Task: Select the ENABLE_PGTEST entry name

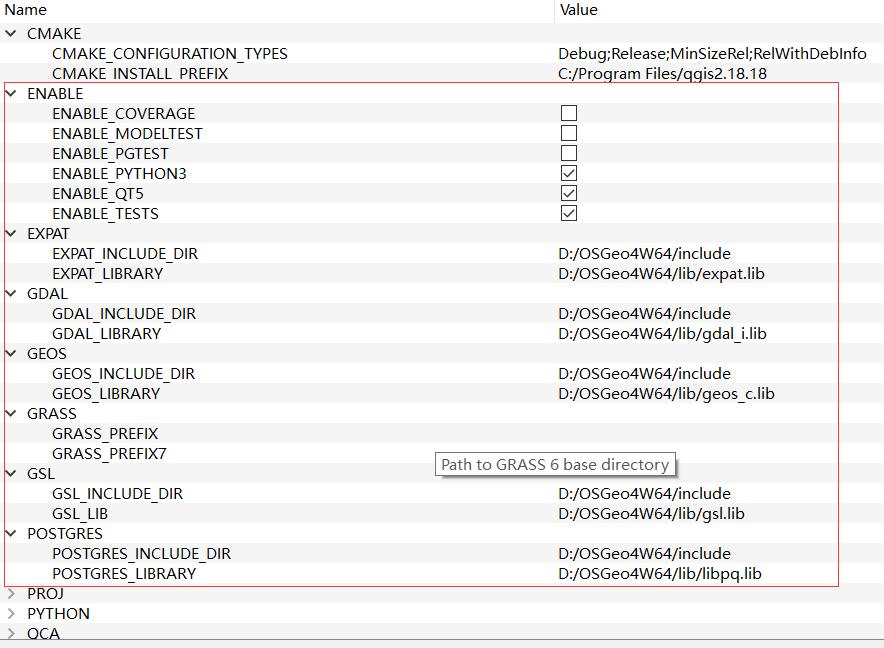Action: click(x=110, y=153)
